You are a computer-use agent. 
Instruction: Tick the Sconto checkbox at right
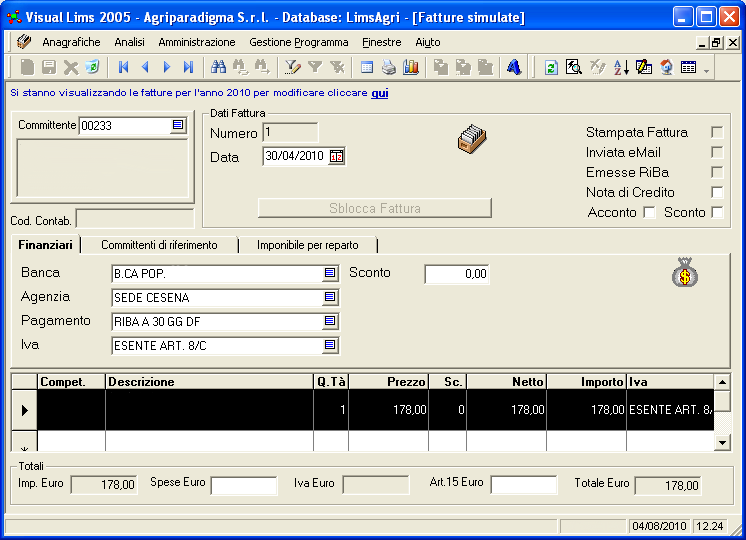[717, 212]
